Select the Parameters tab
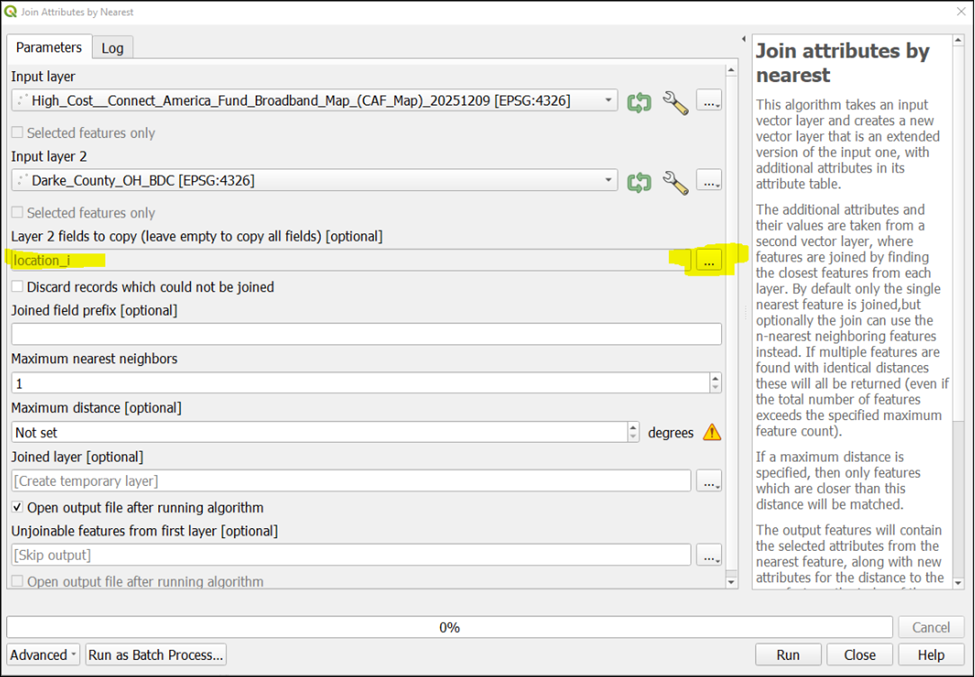The width and height of the screenshot is (975, 677). [49, 47]
